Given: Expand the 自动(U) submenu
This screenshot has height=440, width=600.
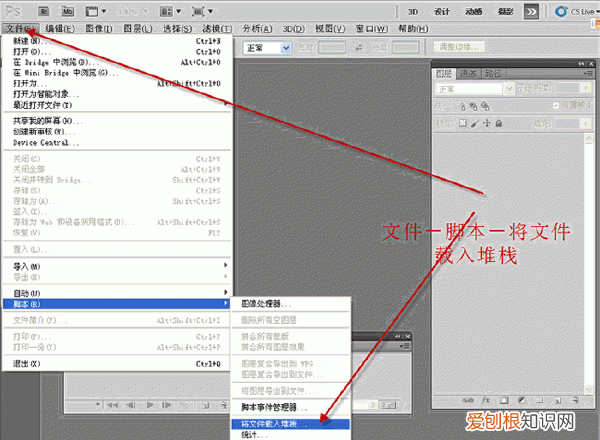Looking at the screenshot, I should (117, 293).
